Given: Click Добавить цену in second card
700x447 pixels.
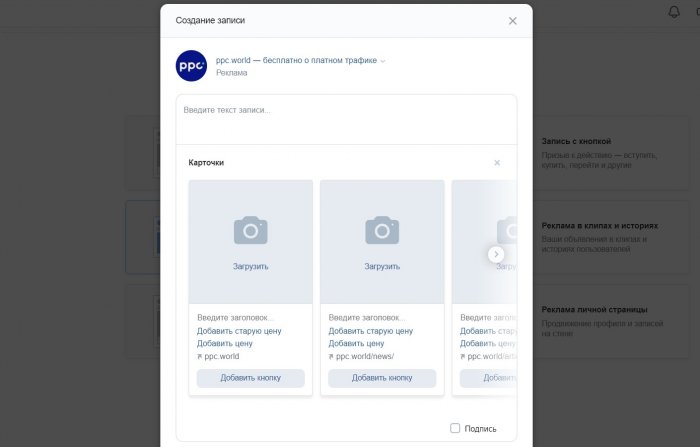Looking at the screenshot, I should (358, 343).
